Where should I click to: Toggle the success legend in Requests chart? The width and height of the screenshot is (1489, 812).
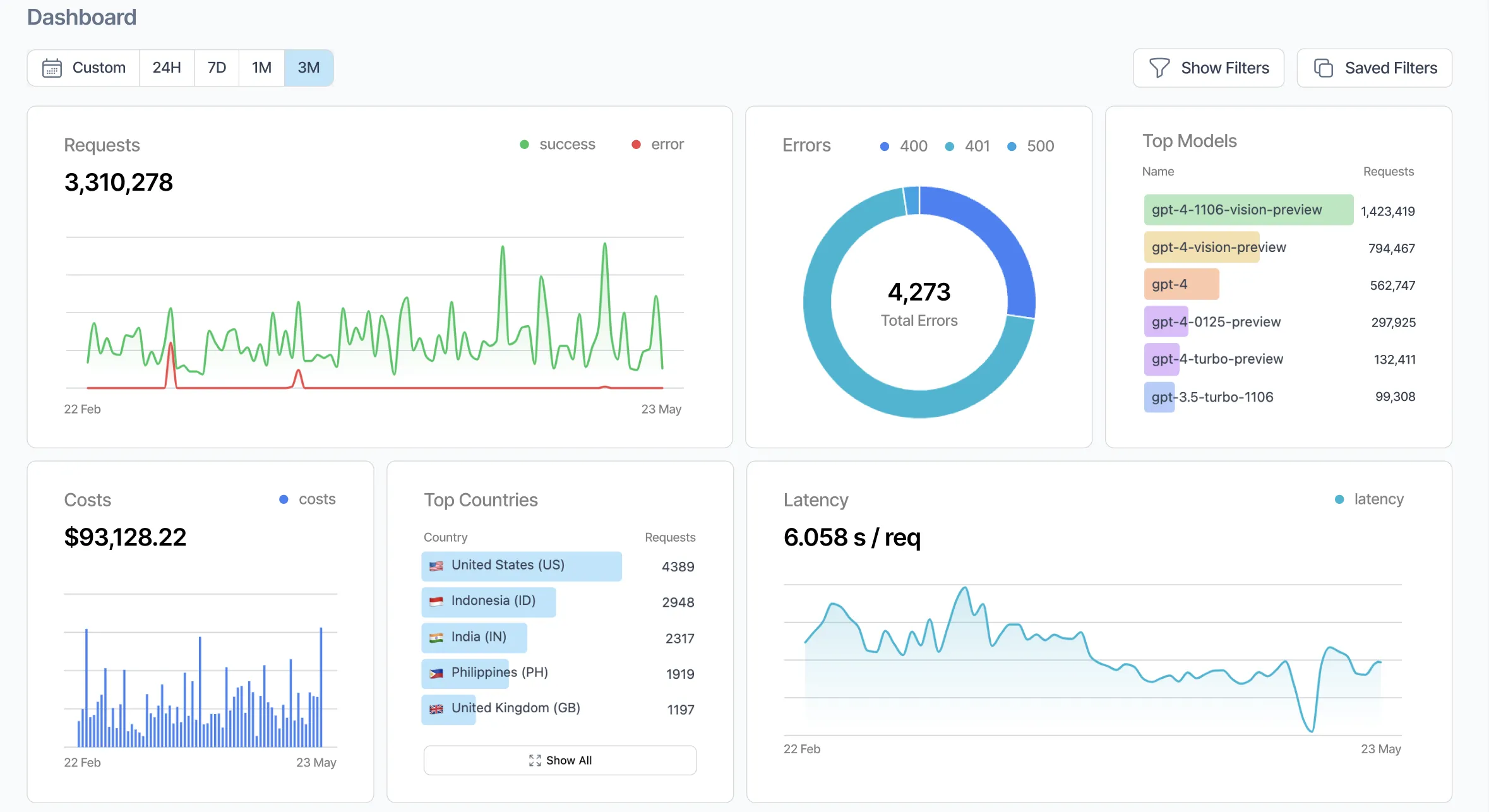tap(558, 144)
